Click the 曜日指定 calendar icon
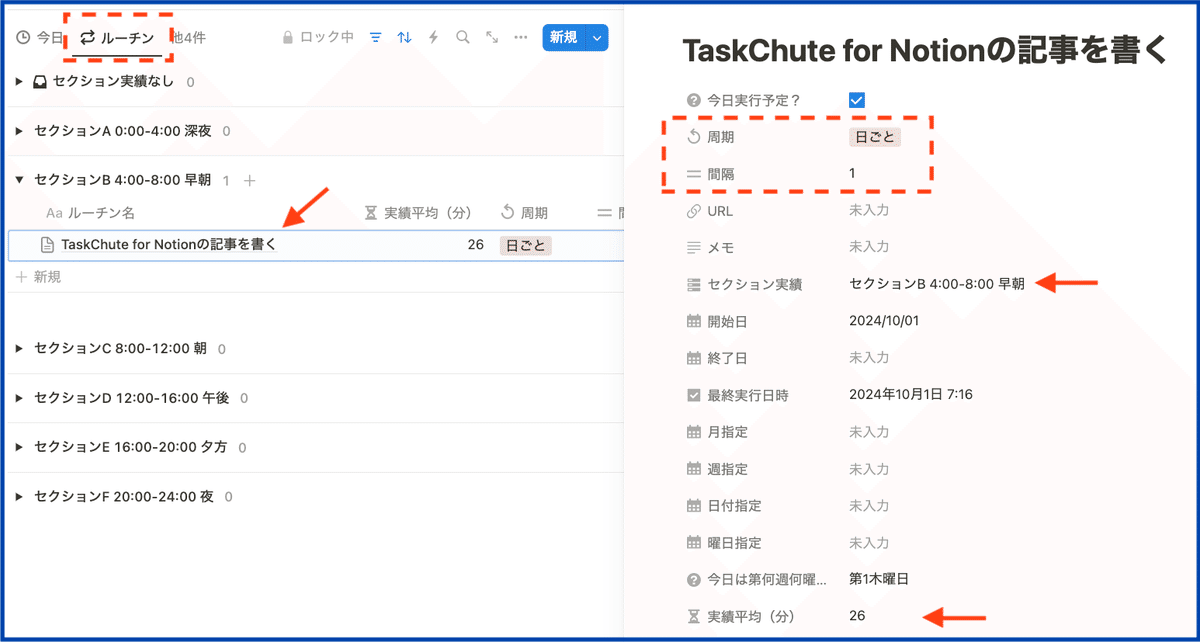 [x=694, y=543]
